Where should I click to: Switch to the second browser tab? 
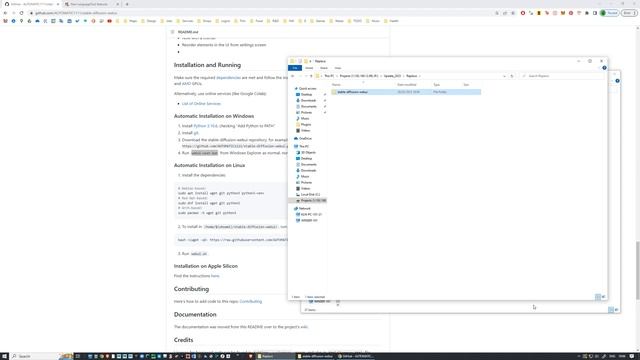[x=91, y=4]
